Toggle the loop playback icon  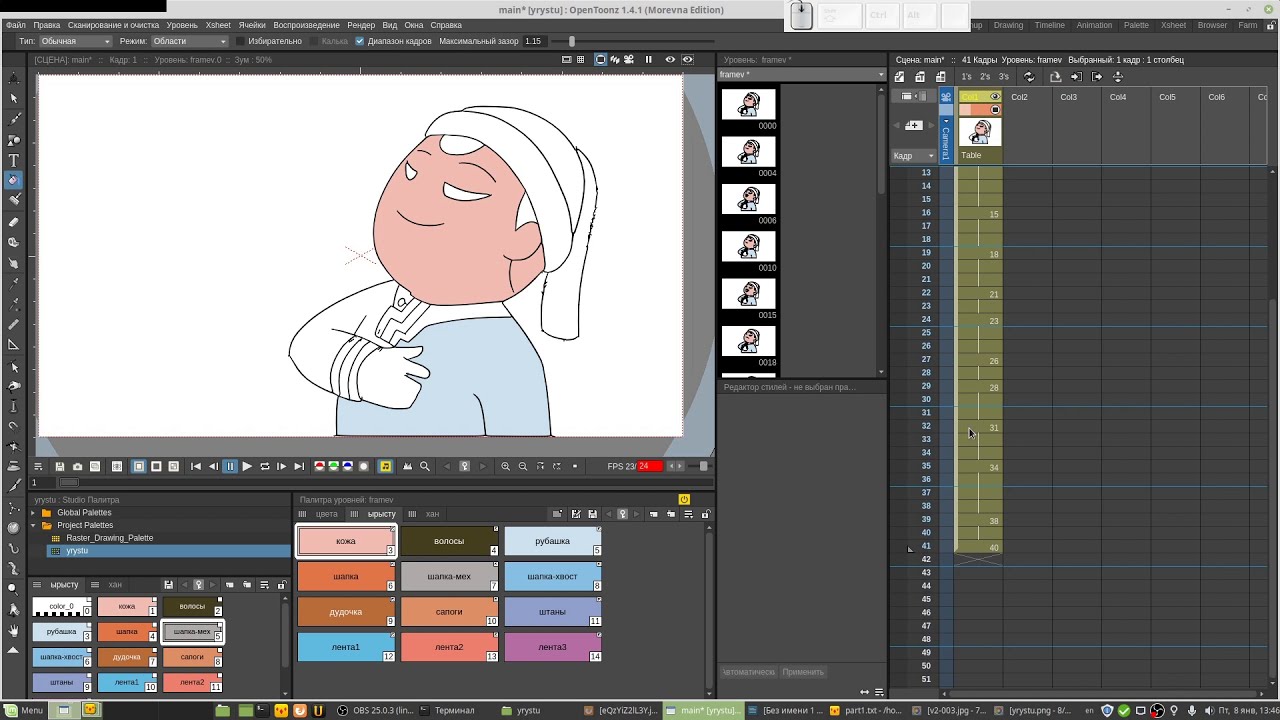tap(264, 466)
